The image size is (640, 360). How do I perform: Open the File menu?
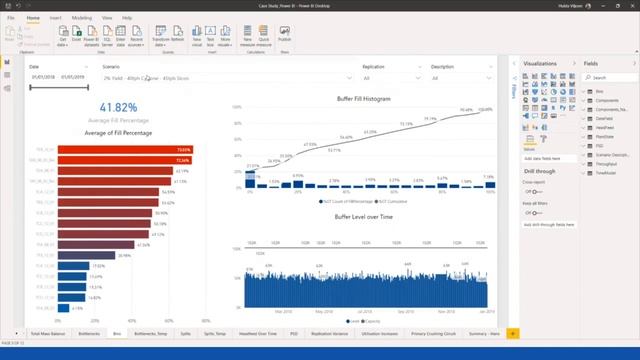11,18
